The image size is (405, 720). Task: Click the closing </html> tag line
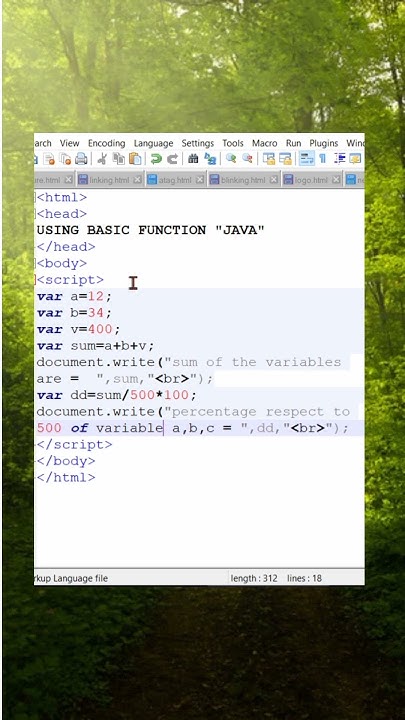tap(66, 478)
